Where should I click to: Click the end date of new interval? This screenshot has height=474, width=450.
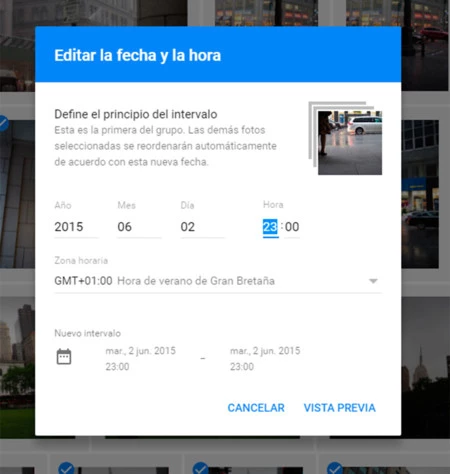pyautogui.click(x=265, y=359)
